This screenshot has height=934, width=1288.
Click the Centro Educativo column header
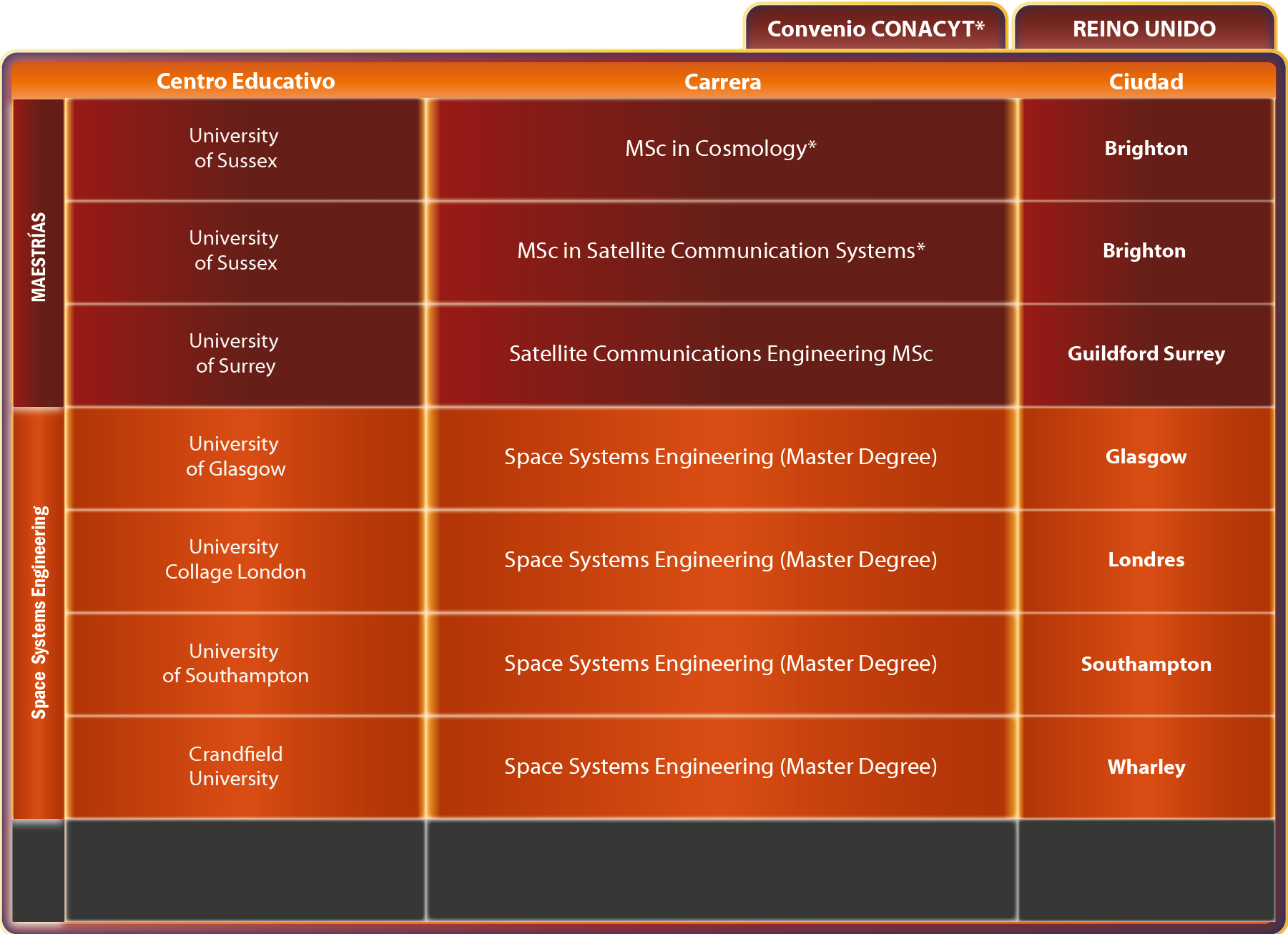point(245,81)
